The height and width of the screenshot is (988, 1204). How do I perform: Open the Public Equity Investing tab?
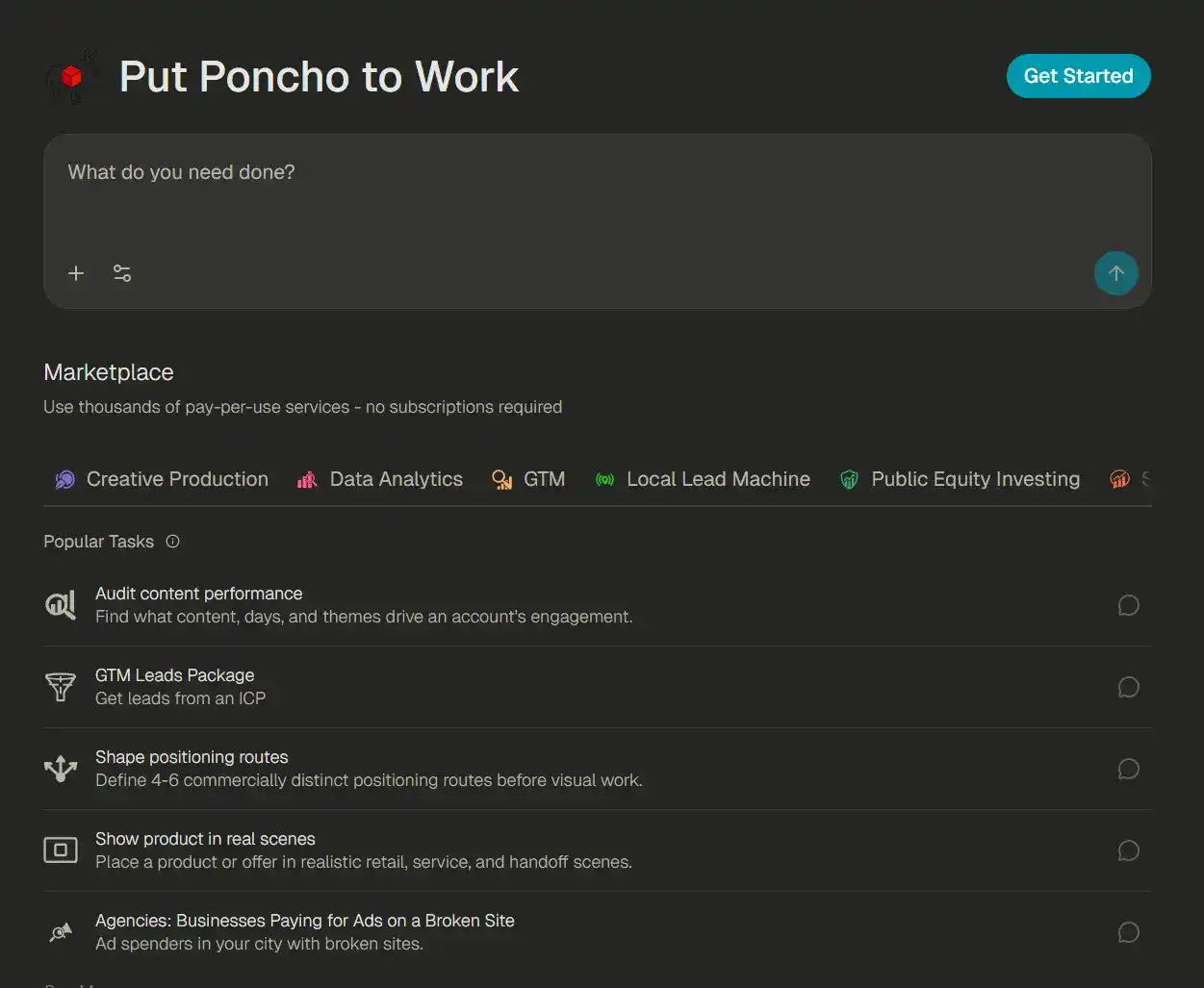pos(960,479)
